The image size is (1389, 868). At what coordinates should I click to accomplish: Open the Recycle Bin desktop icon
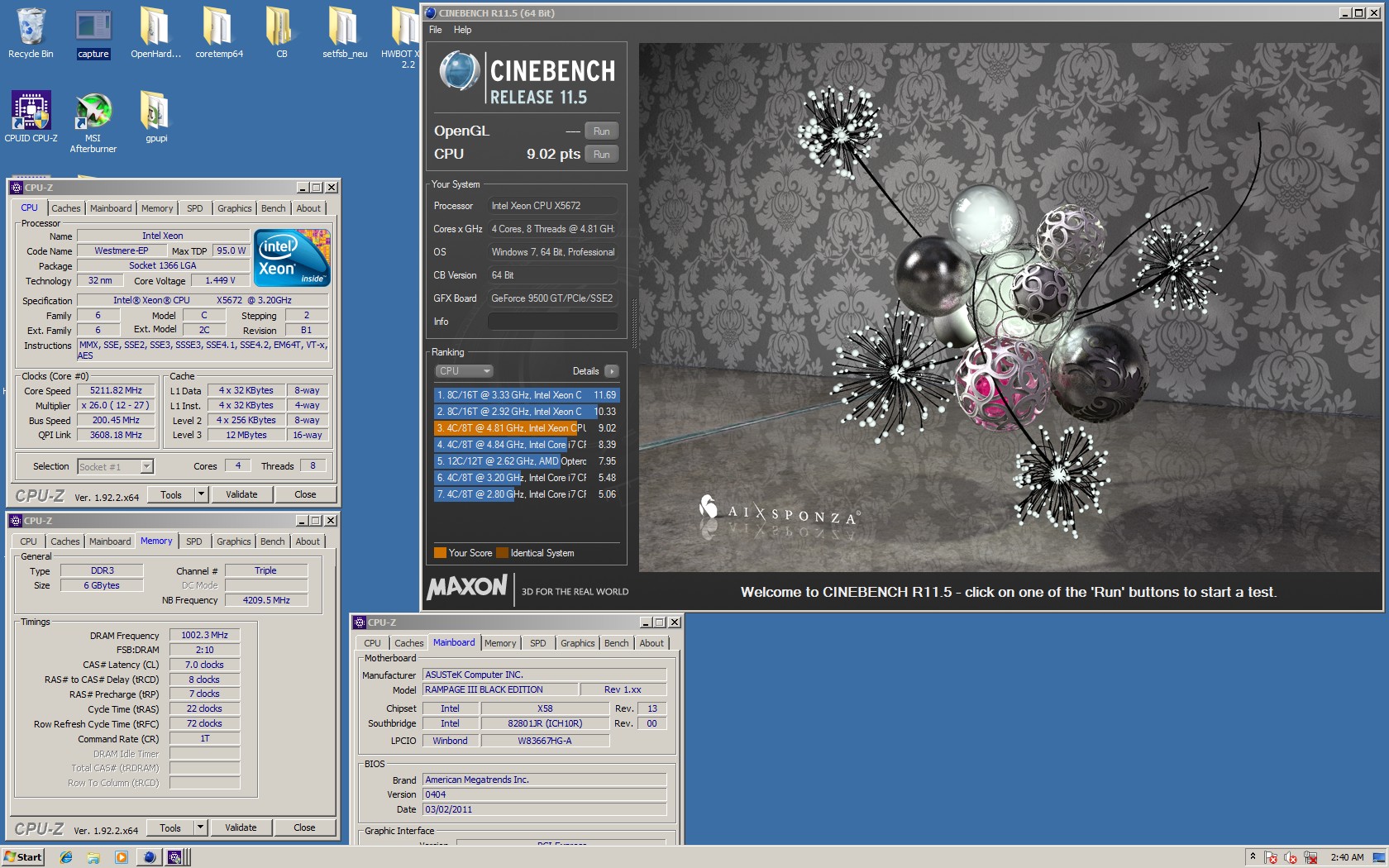(x=31, y=33)
